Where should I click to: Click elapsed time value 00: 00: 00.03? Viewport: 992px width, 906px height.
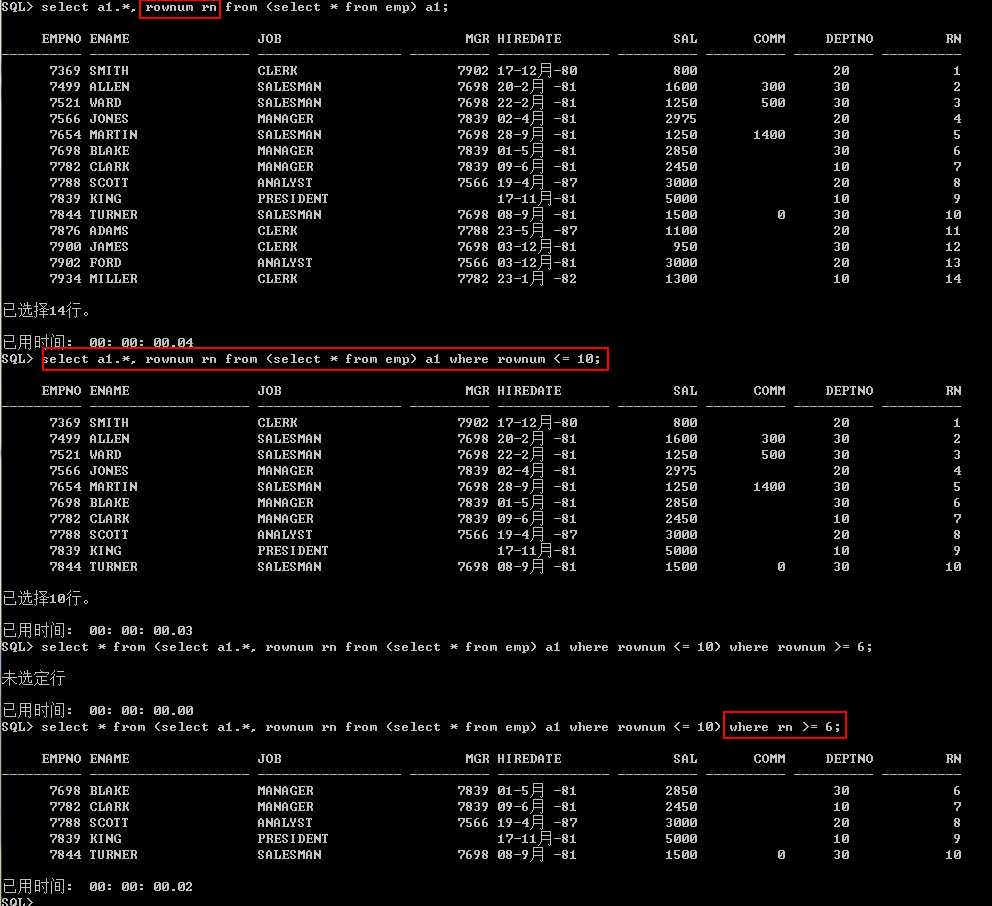[141, 631]
